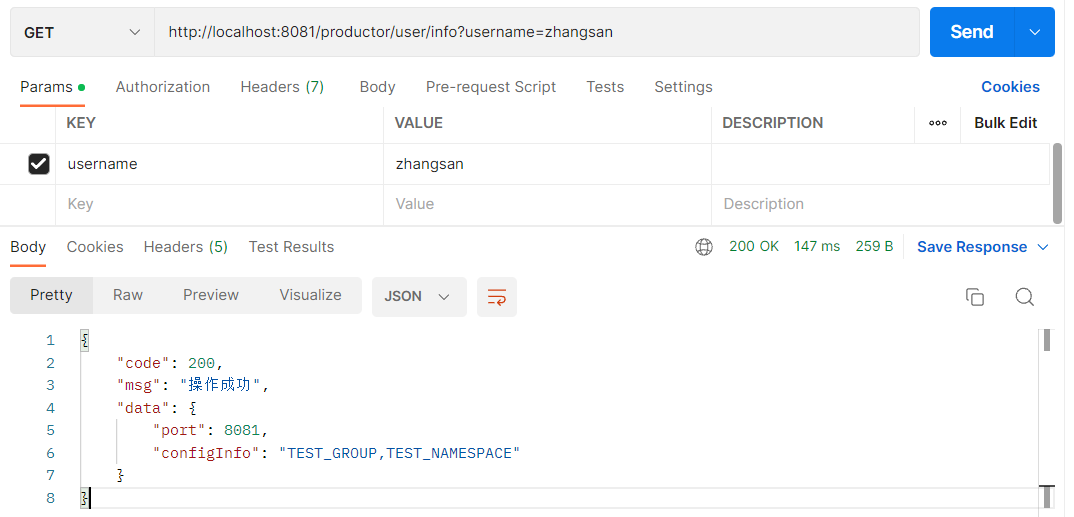Open the three-dots column options menu
Image resolution: width=1074 pixels, height=517 pixels.
click(937, 123)
